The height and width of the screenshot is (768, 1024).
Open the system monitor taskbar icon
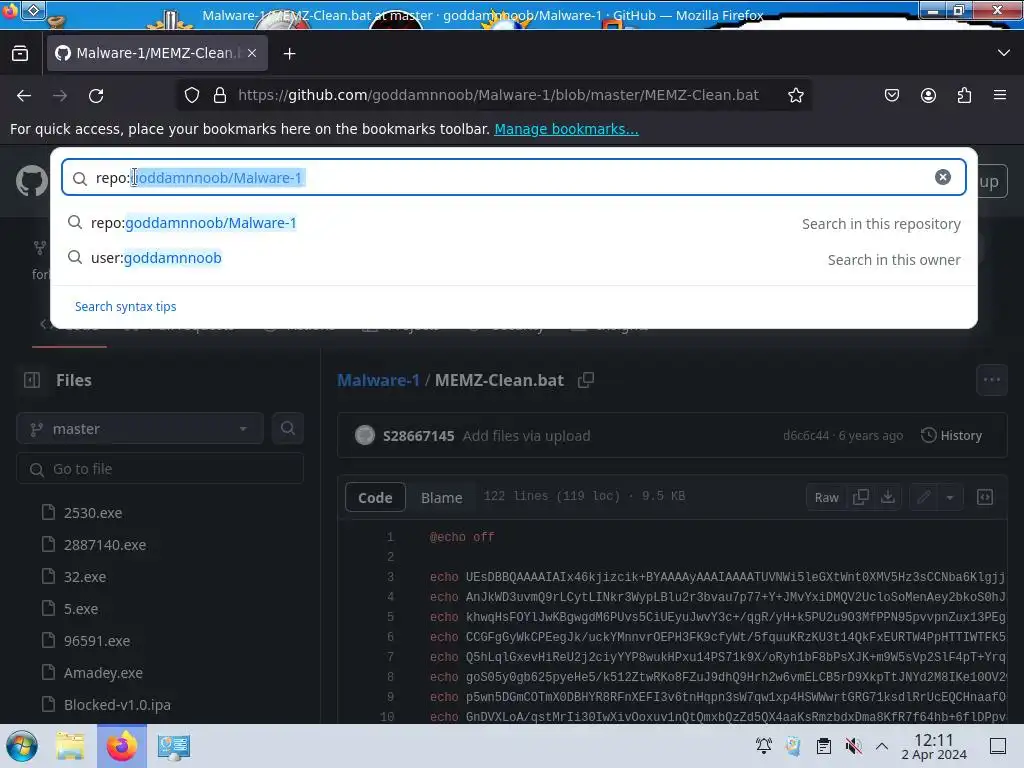(x=173, y=746)
